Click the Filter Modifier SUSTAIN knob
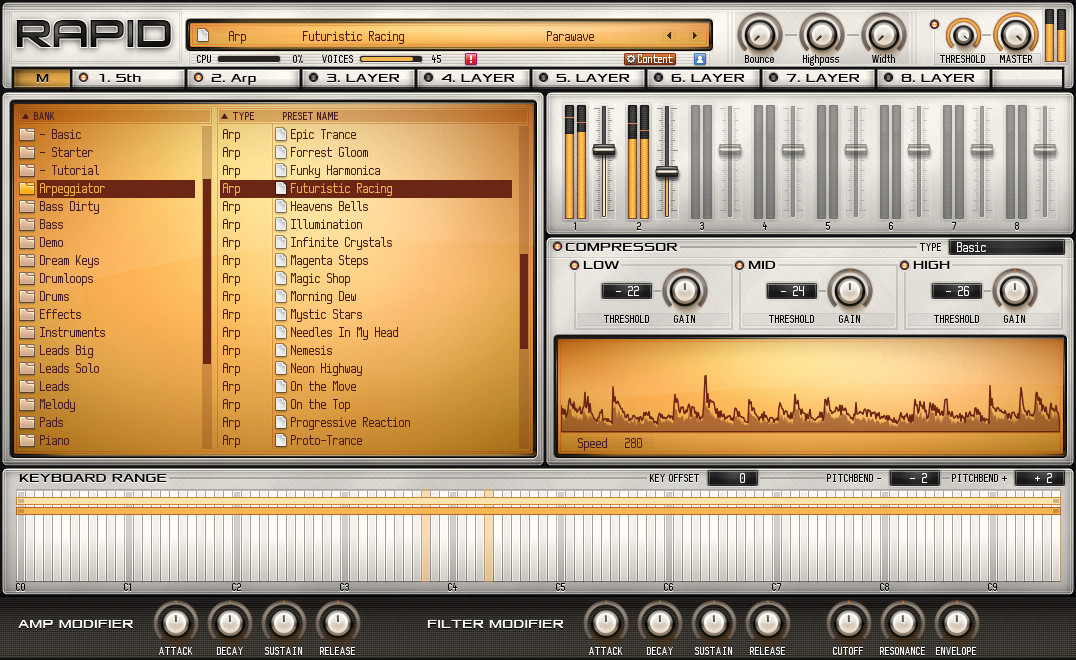The height and width of the screenshot is (660, 1076). (713, 623)
